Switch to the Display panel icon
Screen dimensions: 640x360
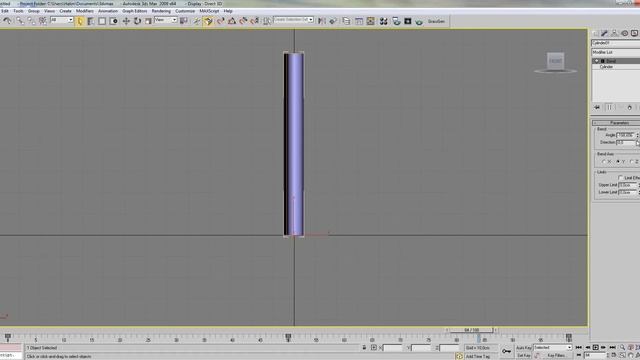click(x=634, y=33)
